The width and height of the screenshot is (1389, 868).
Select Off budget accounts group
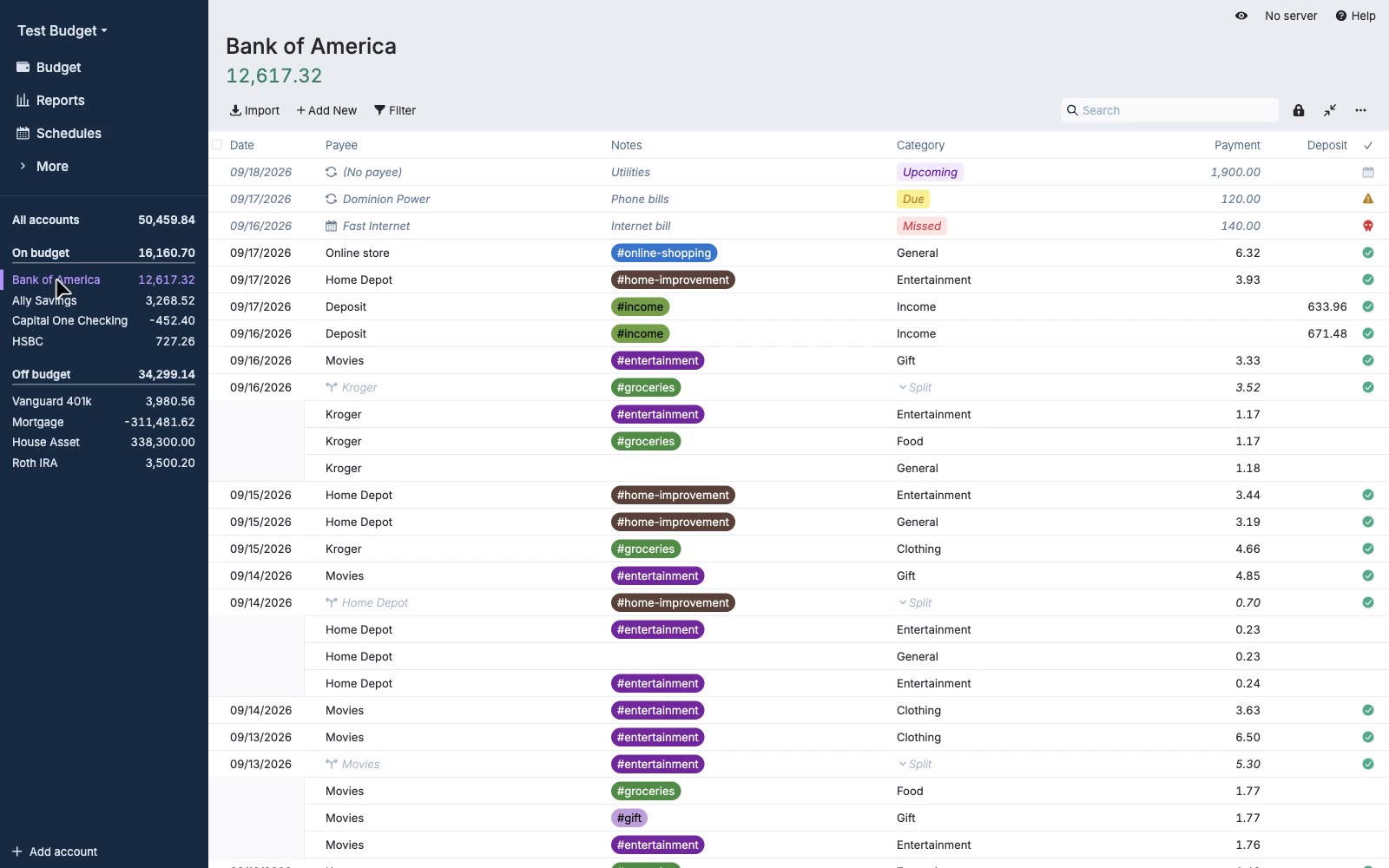click(x=103, y=374)
